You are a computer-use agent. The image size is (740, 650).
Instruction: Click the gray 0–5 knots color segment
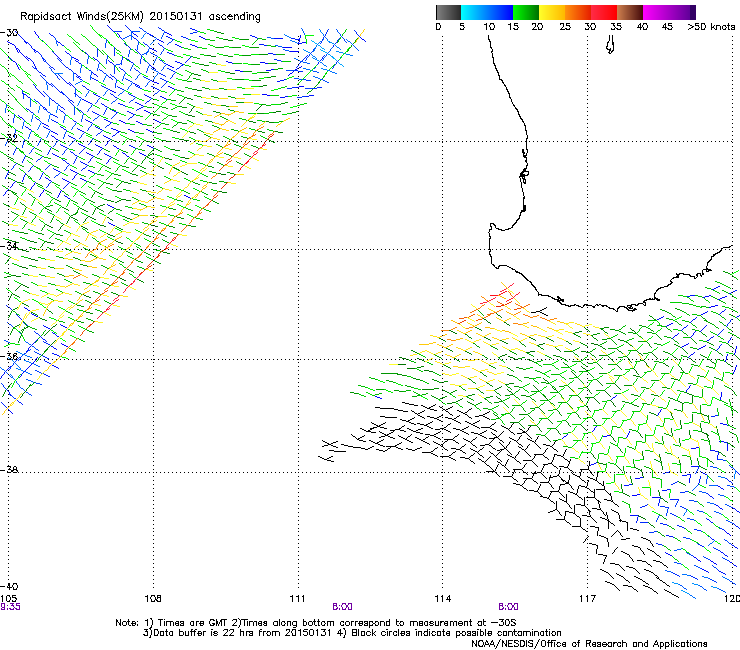(x=448, y=12)
